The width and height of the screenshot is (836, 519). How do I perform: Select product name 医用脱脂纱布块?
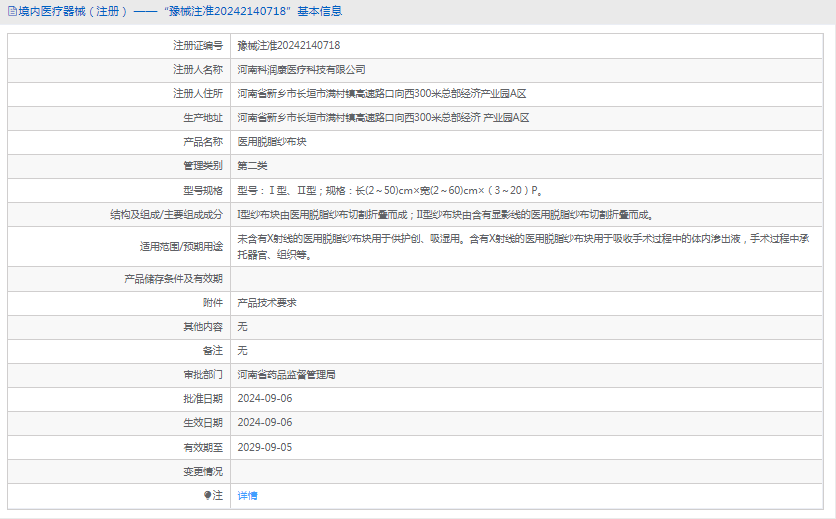272,141
